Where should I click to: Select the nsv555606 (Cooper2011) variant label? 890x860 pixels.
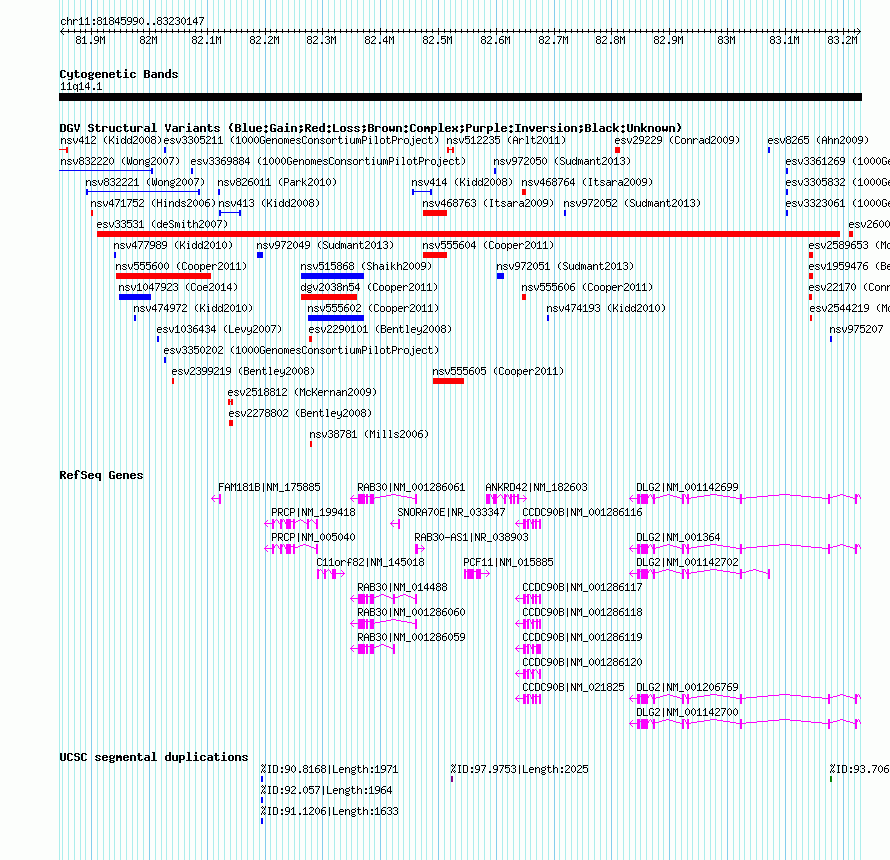[x=587, y=287]
